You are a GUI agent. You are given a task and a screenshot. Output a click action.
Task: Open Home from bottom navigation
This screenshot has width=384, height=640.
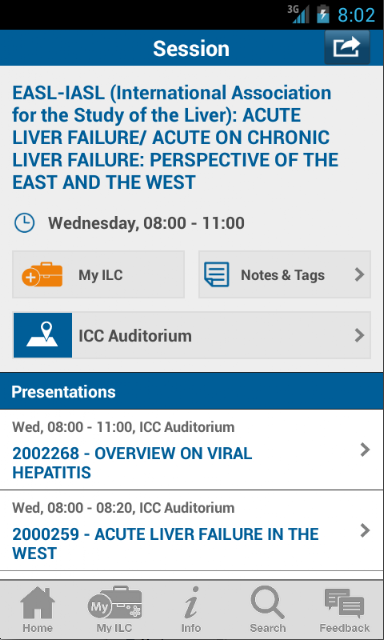(38, 610)
